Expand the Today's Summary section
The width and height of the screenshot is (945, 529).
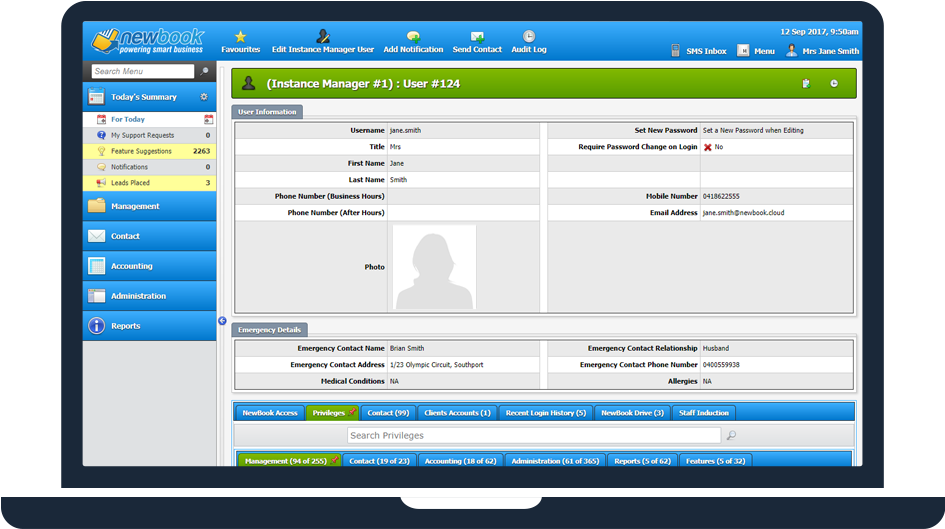click(x=149, y=96)
